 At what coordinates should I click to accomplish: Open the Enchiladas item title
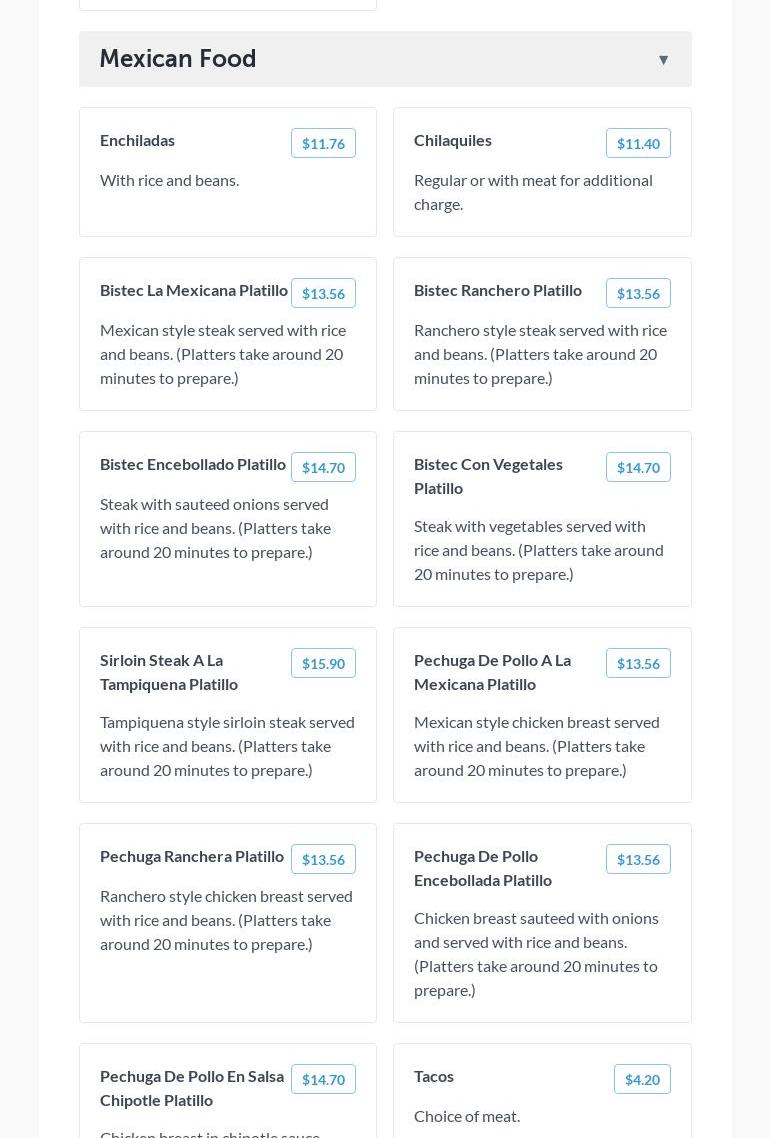137,140
